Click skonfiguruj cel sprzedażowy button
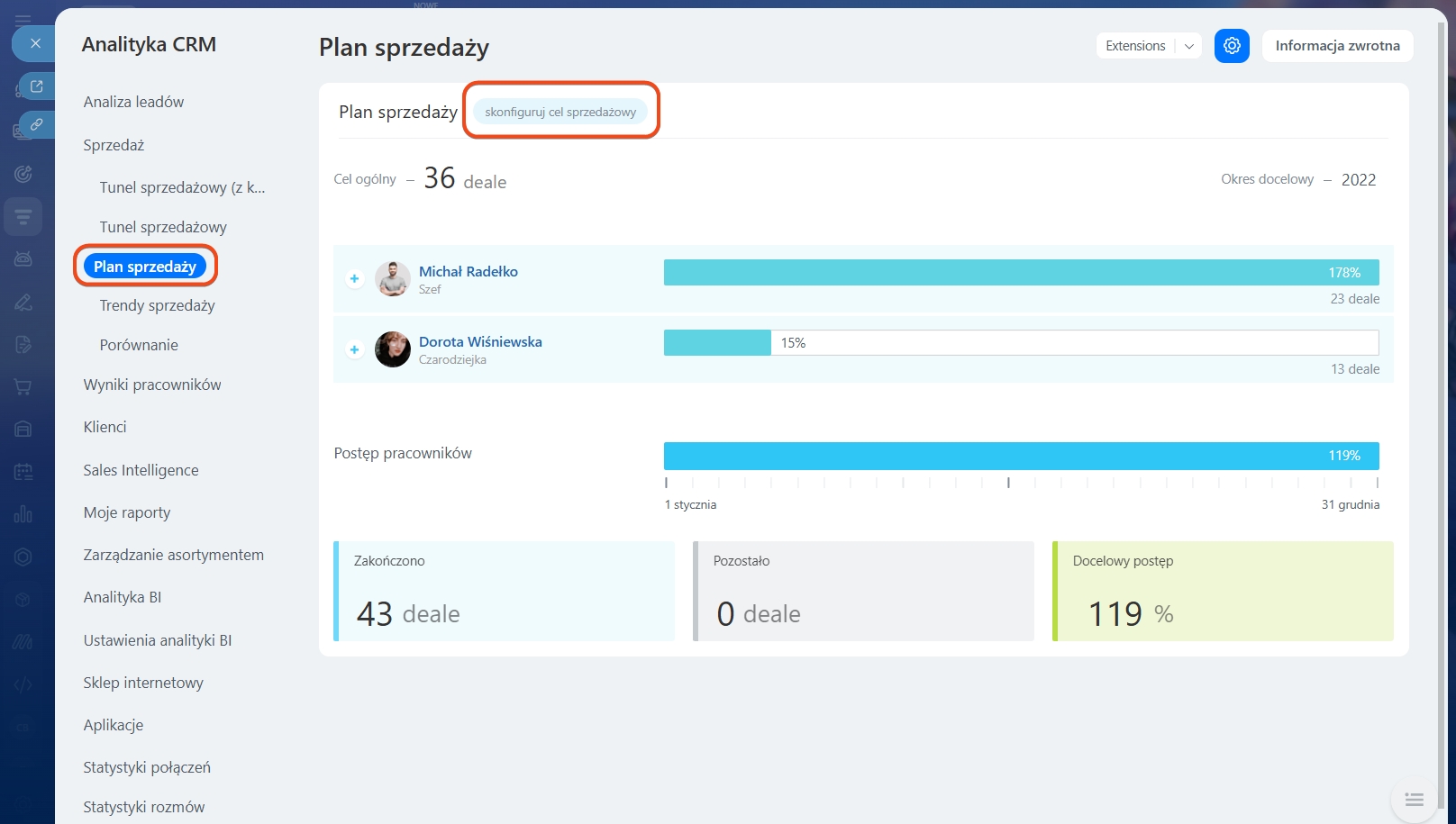Screen dimensions: 1456x824 (x=560, y=113)
